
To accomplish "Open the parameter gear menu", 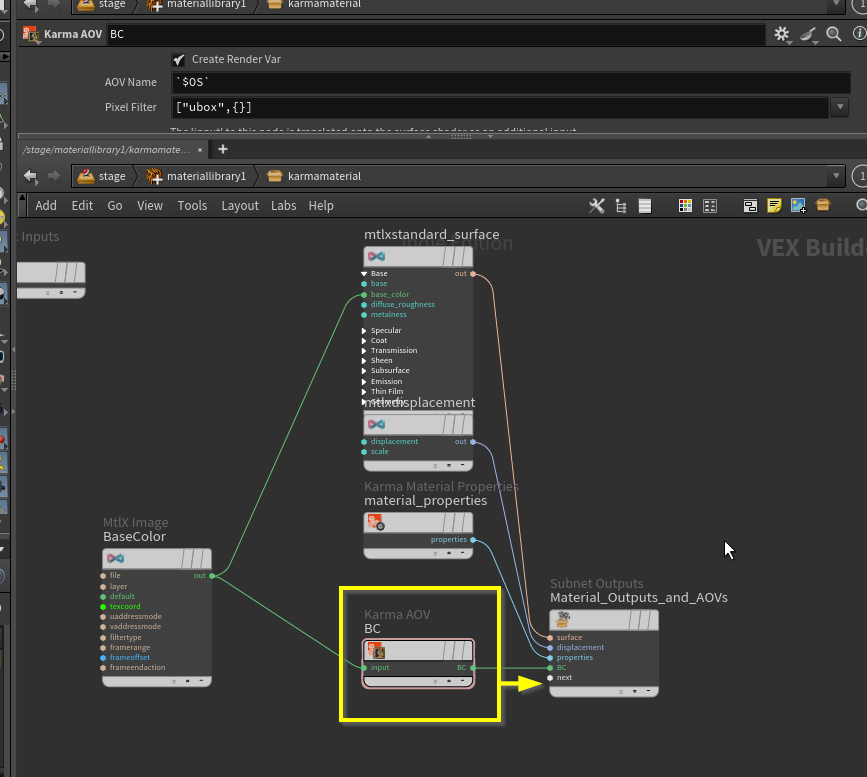I will (x=781, y=34).
